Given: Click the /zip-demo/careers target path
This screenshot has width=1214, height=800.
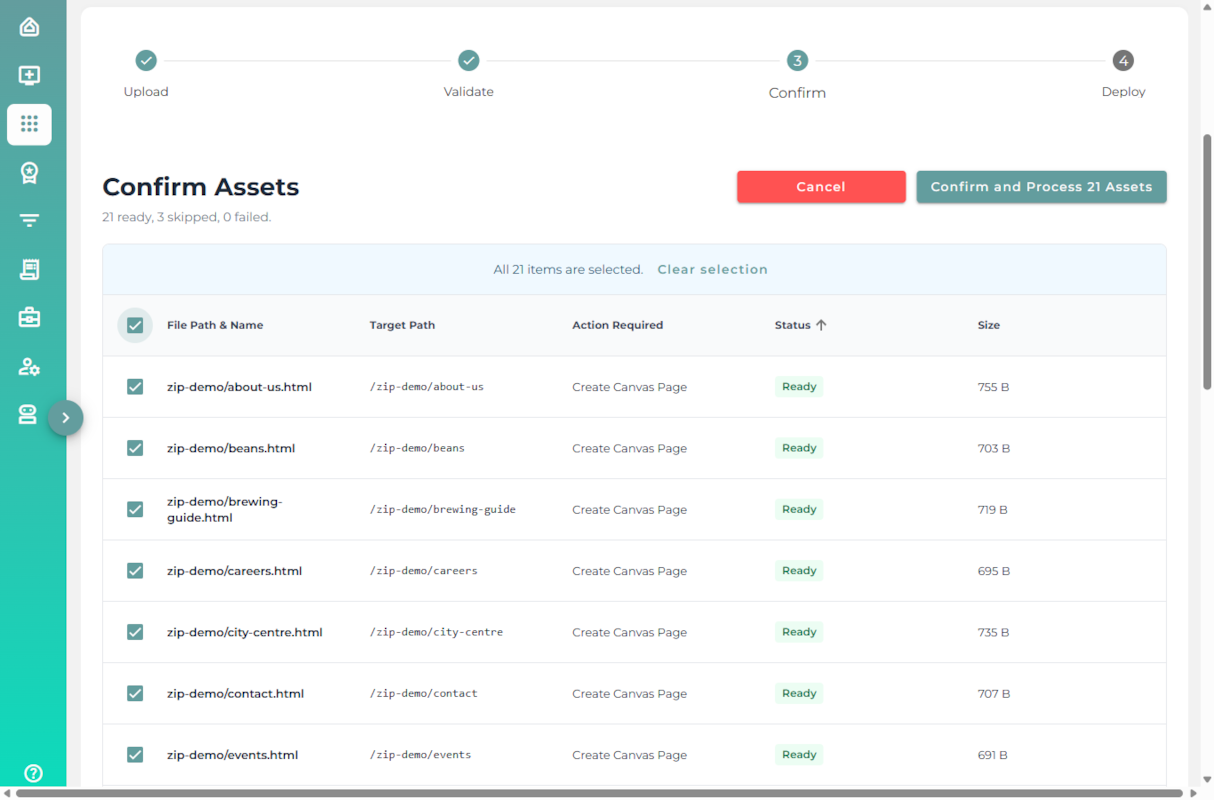Looking at the screenshot, I should tap(424, 571).
